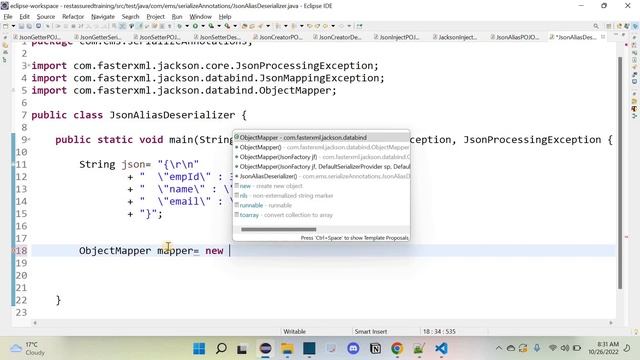640x360 pixels.
Task: Open the Project menu
Action: (155, 17)
